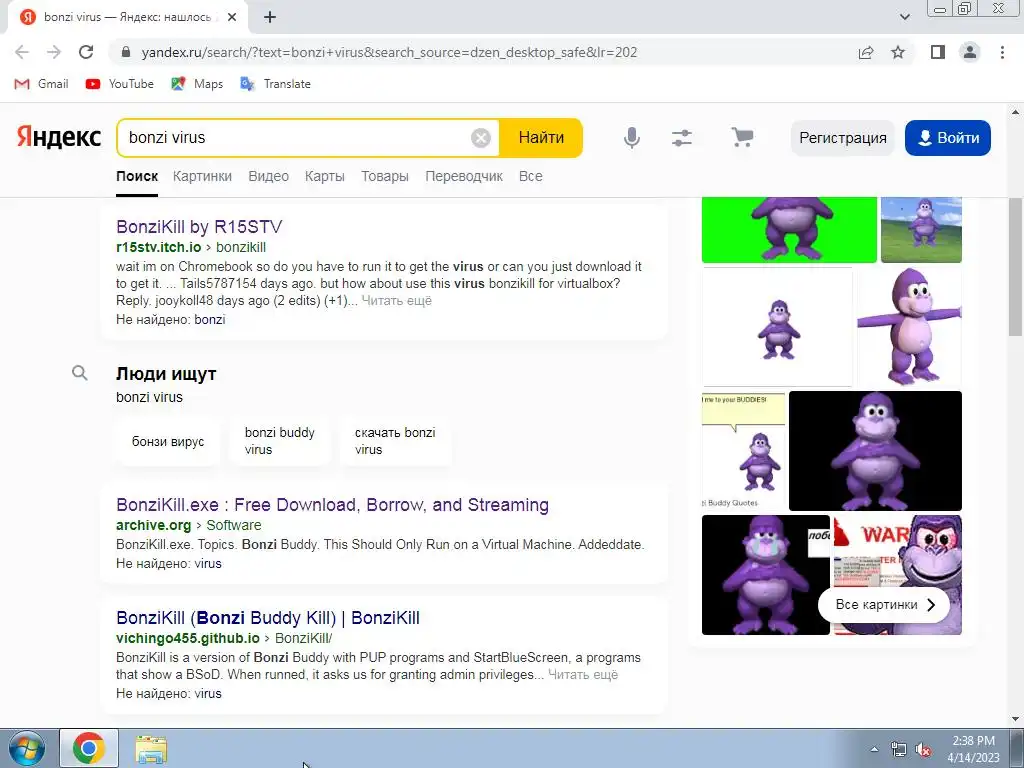Screen dimensions: 1024x768
Task: Switch to the Переводчик tab
Action: coord(464,176)
